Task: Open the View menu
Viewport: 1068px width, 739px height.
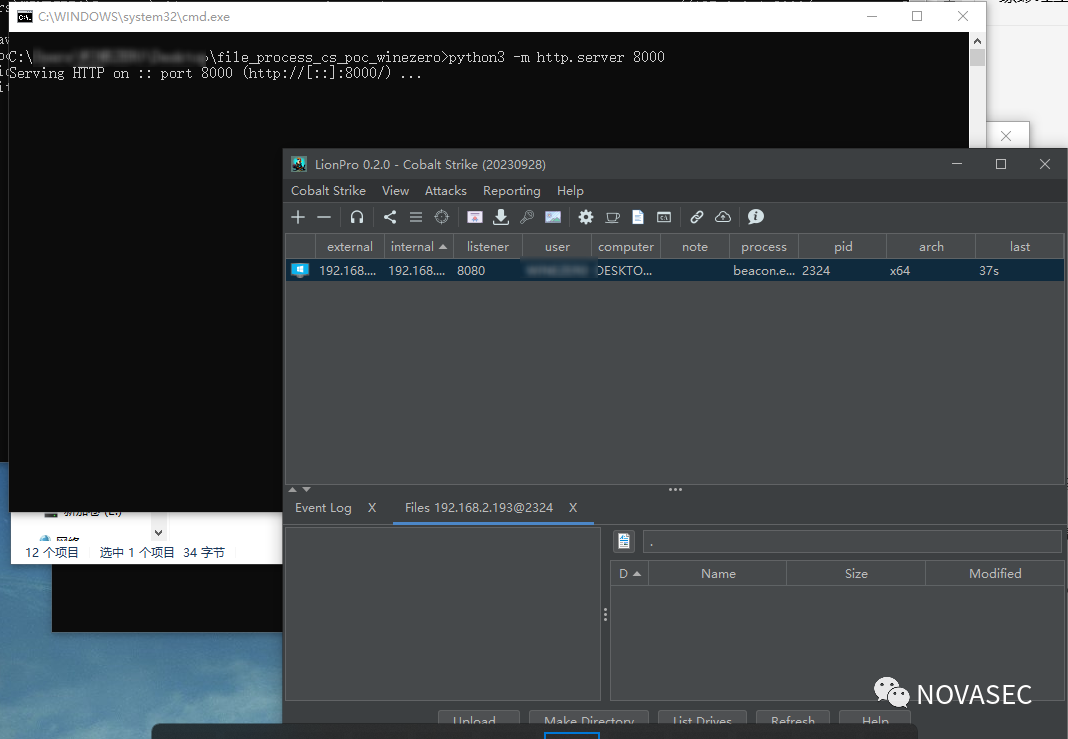Action: pyautogui.click(x=396, y=191)
